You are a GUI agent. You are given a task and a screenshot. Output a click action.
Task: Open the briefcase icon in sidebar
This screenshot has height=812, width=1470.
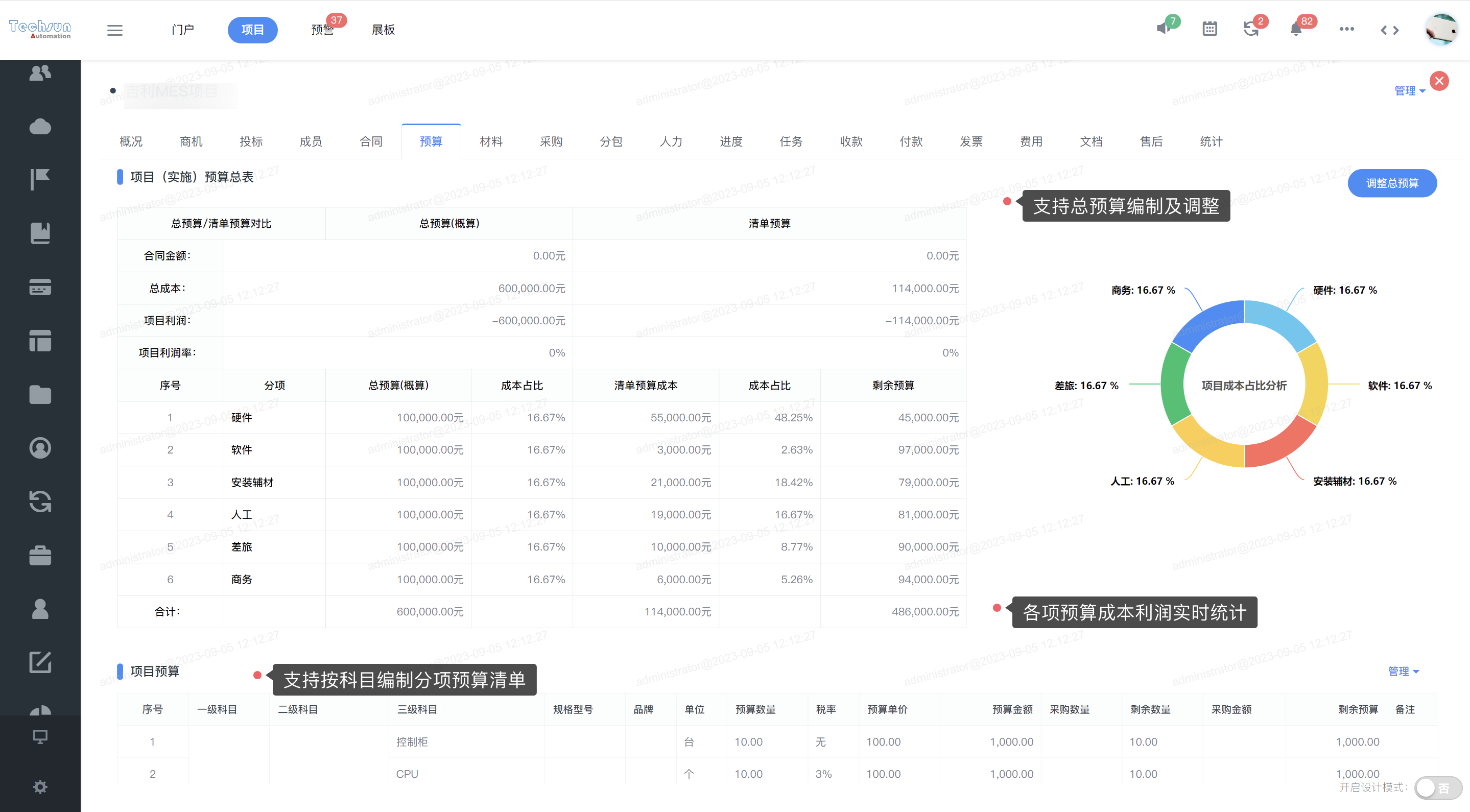click(40, 555)
